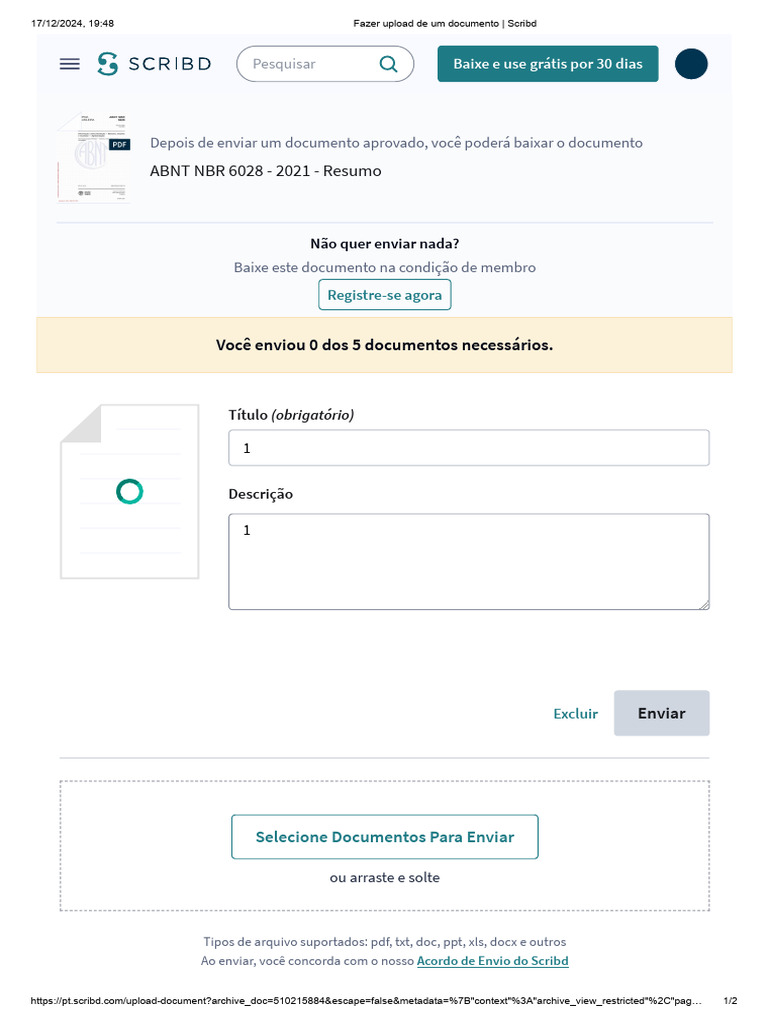Click the Baixe e use grátis button
The image size is (768, 1024).
click(548, 64)
